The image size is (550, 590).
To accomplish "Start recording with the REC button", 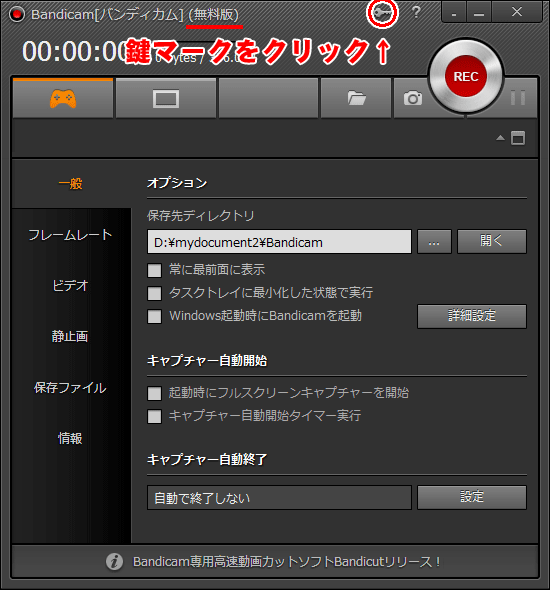I will point(466,76).
